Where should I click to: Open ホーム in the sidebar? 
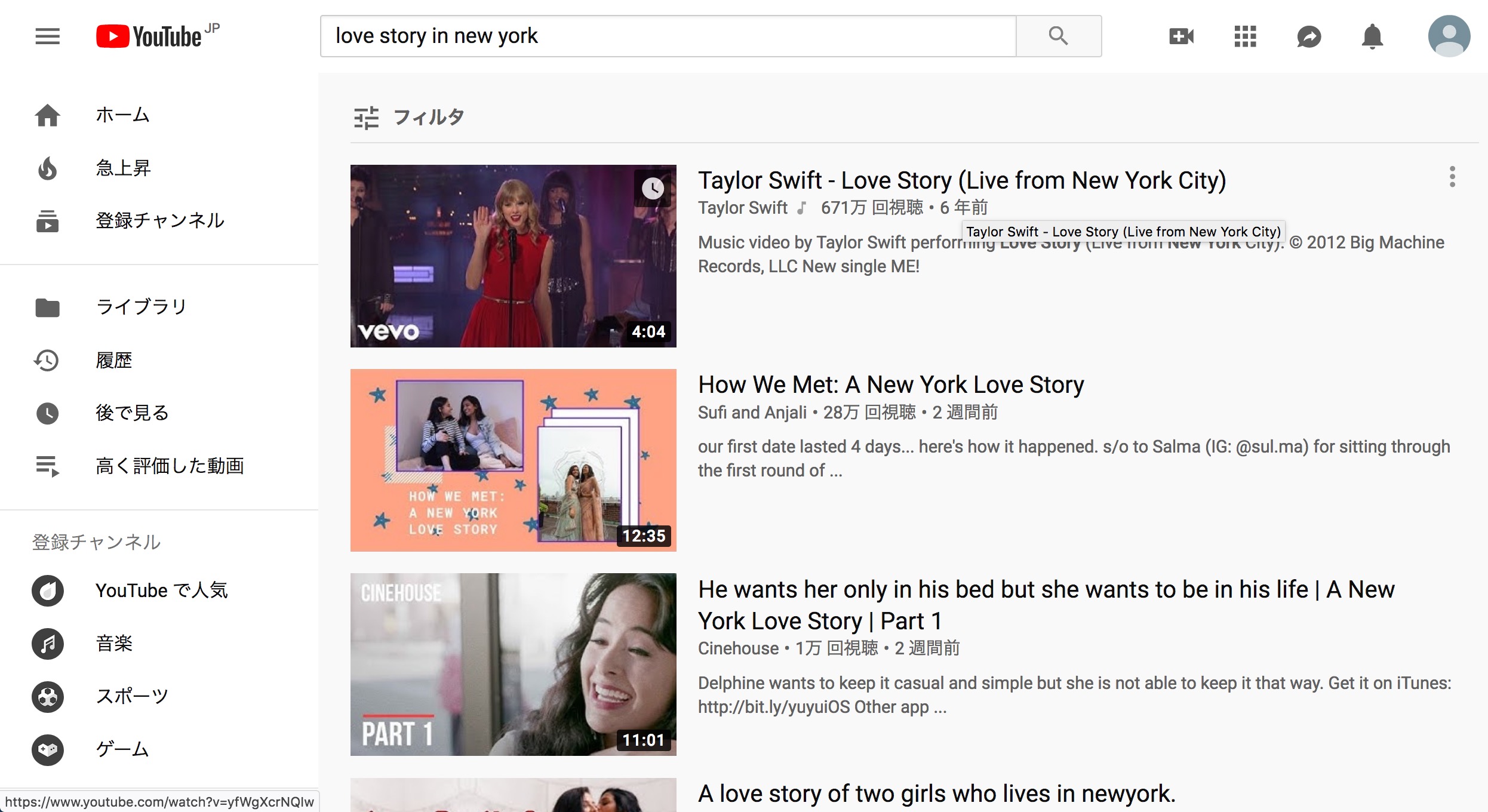(x=122, y=115)
